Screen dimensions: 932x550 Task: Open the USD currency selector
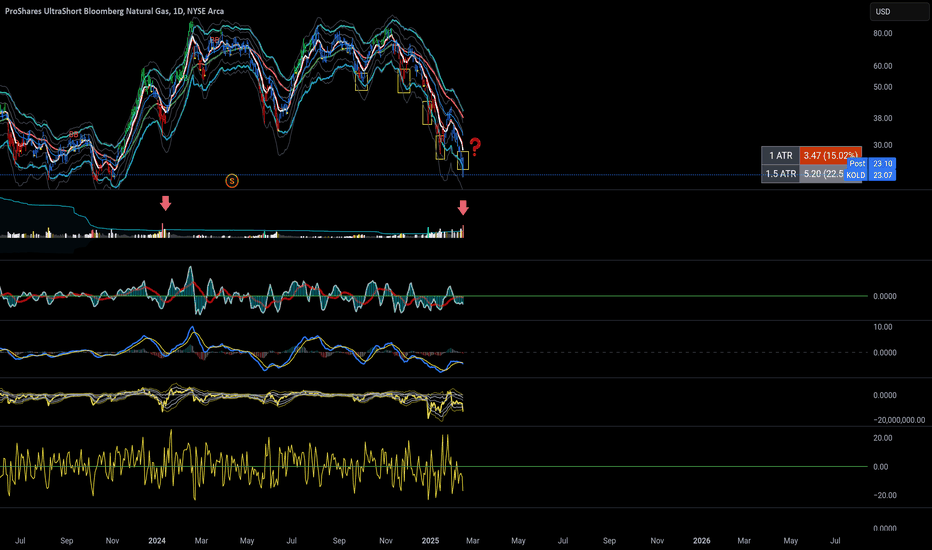pos(899,12)
